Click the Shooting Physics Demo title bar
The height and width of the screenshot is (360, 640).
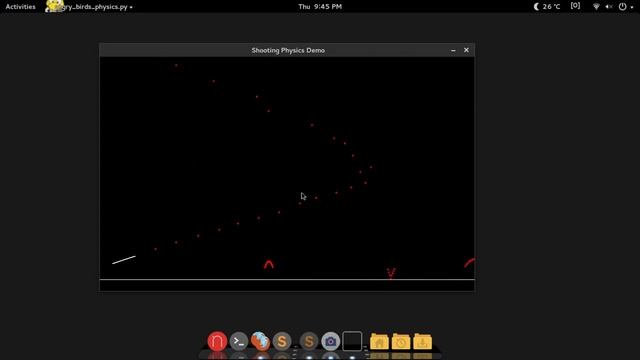[288, 50]
